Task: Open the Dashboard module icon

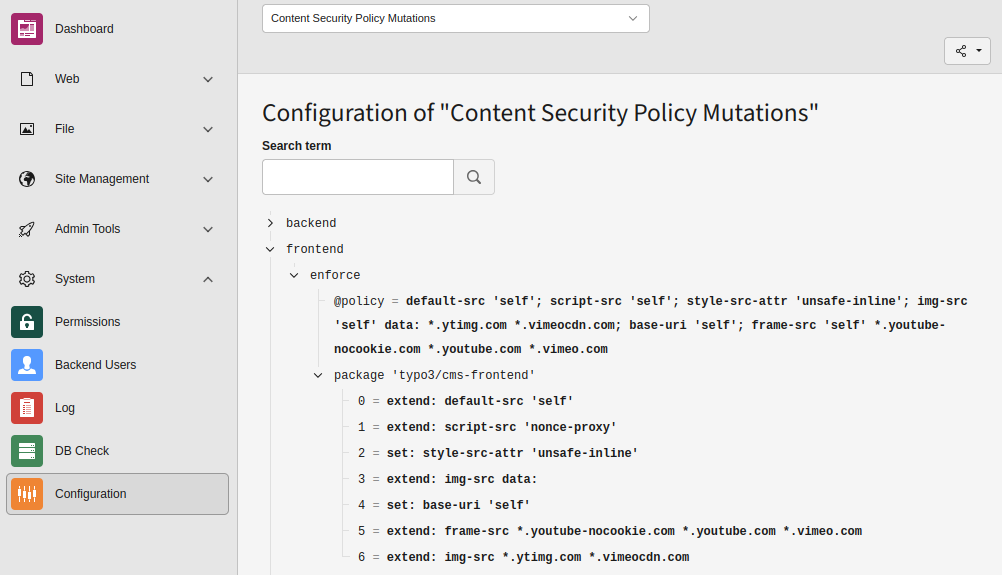Action: (x=27, y=29)
